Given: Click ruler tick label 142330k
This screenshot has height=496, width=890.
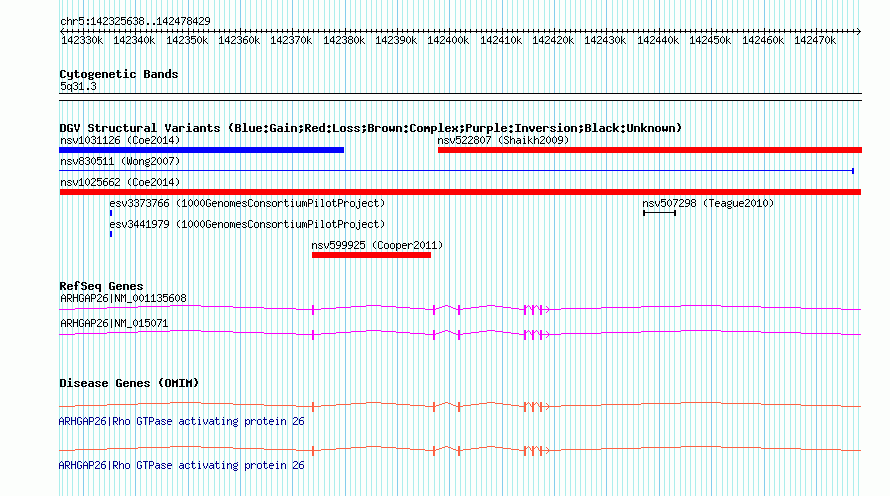Looking at the screenshot, I should (82, 40).
